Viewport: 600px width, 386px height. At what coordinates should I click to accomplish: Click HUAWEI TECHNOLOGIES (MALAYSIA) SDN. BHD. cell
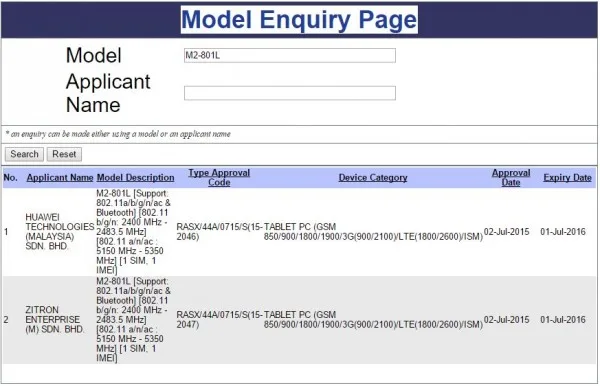pyautogui.click(x=59, y=231)
